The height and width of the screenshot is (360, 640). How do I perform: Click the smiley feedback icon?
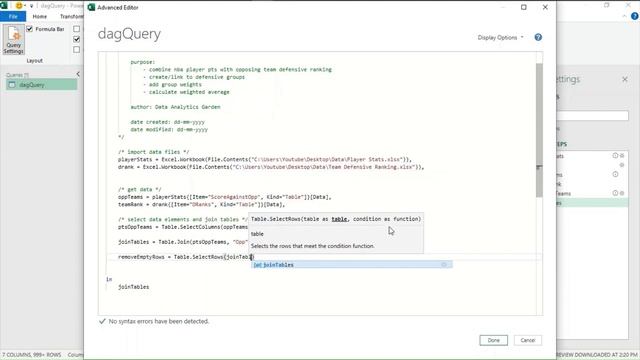coord(19,6)
